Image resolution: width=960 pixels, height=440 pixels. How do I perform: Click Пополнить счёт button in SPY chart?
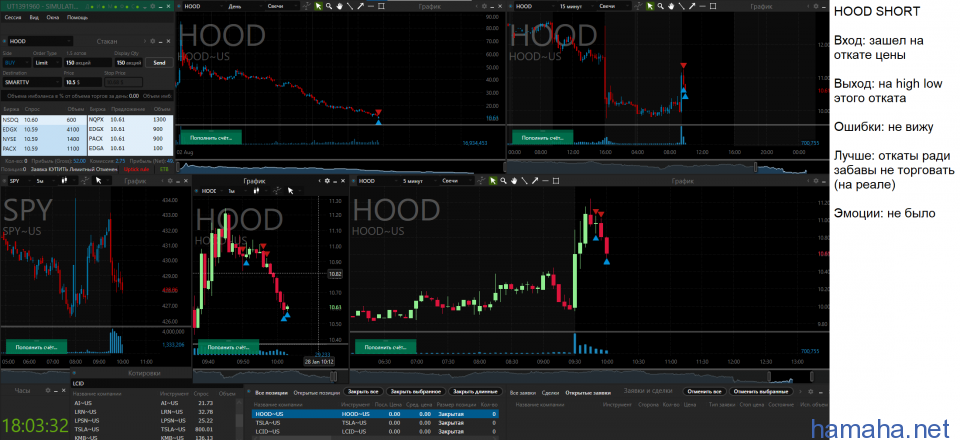tap(36, 346)
